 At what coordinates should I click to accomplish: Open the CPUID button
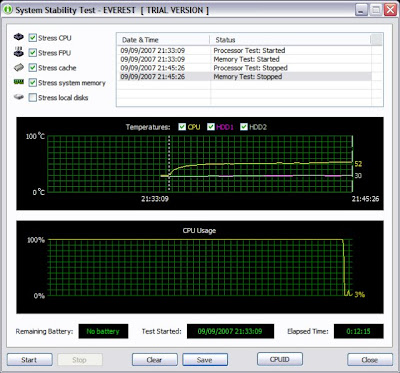pyautogui.click(x=280, y=359)
